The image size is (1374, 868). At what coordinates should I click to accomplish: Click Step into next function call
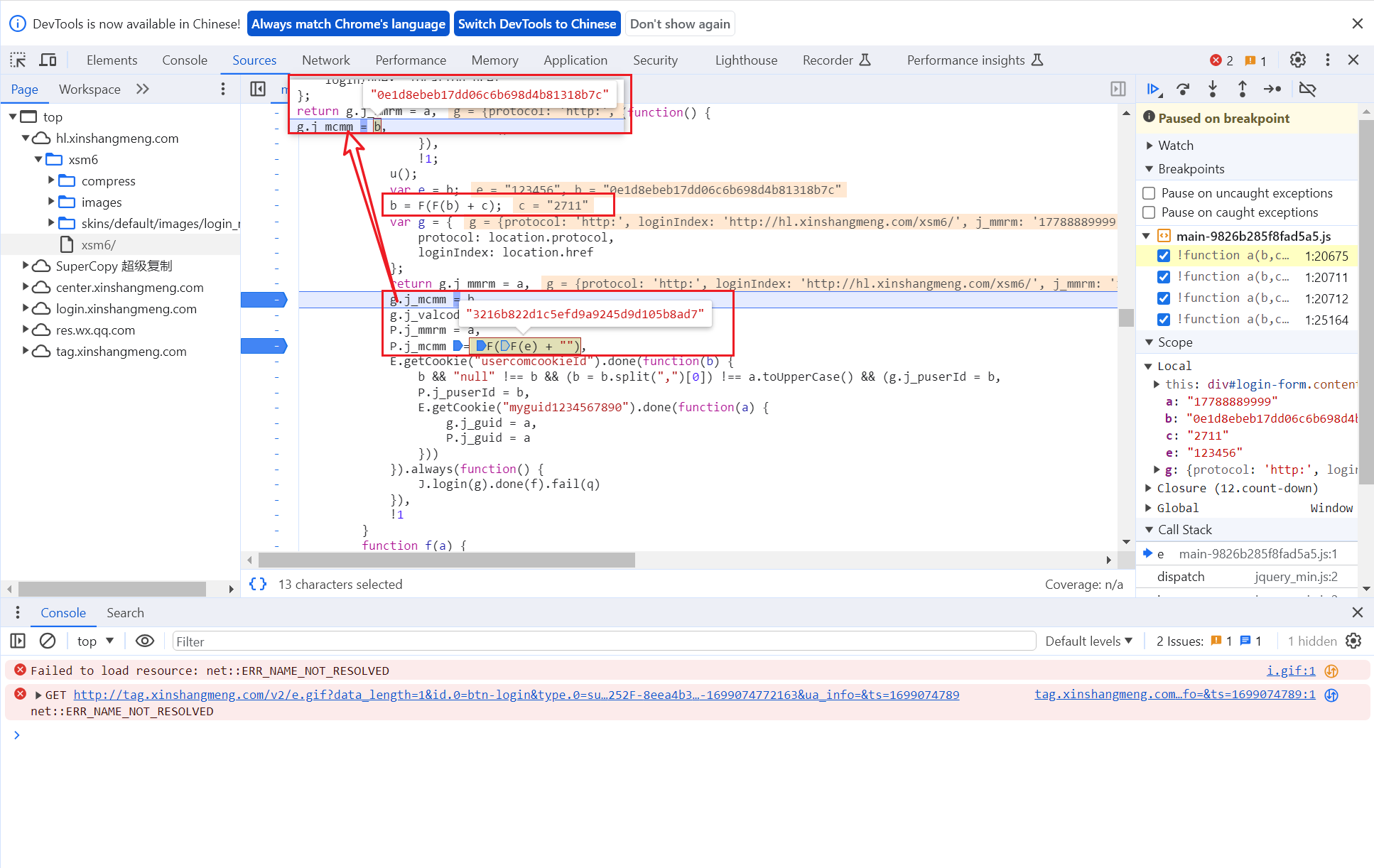pyautogui.click(x=1213, y=89)
